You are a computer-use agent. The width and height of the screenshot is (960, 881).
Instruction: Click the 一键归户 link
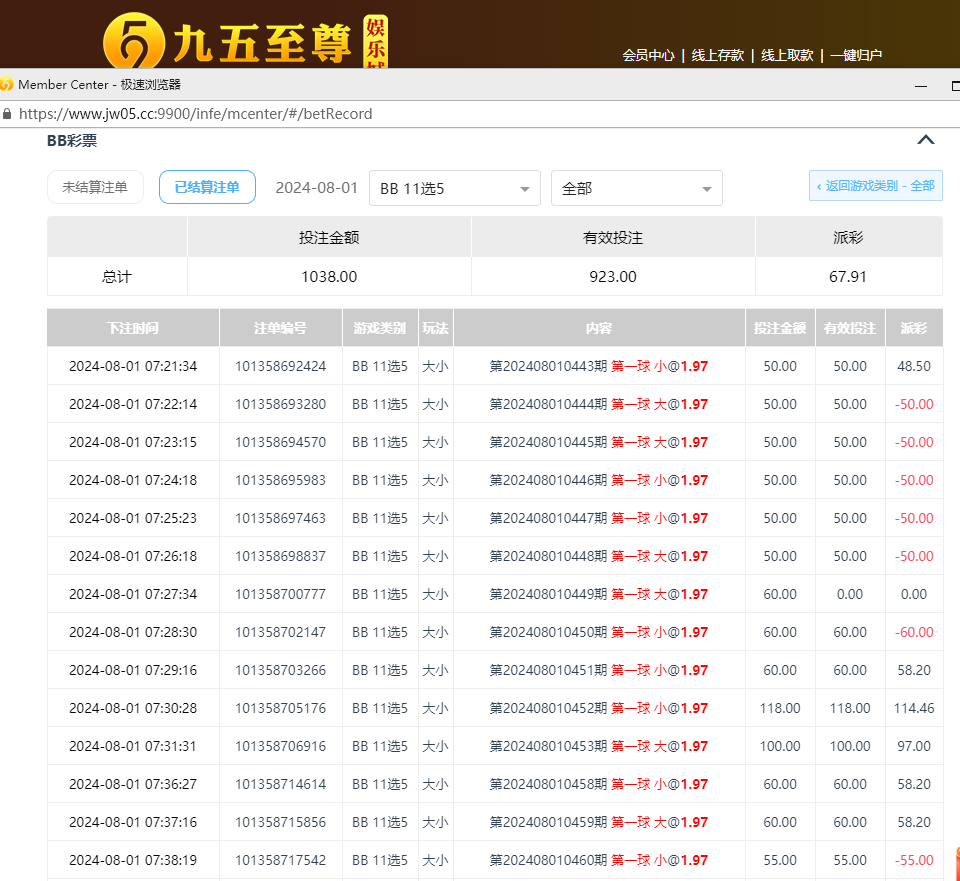tap(856, 56)
